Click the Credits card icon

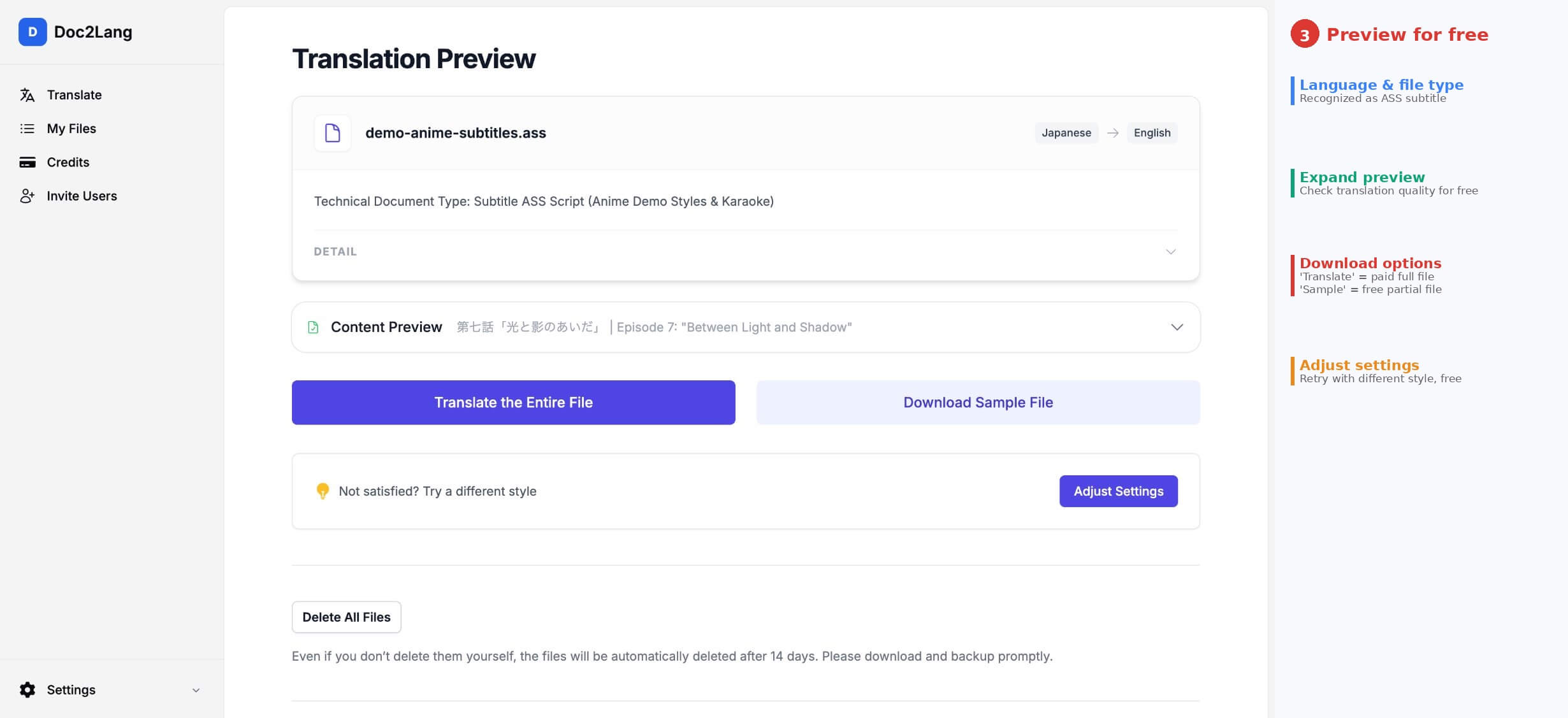click(x=26, y=162)
